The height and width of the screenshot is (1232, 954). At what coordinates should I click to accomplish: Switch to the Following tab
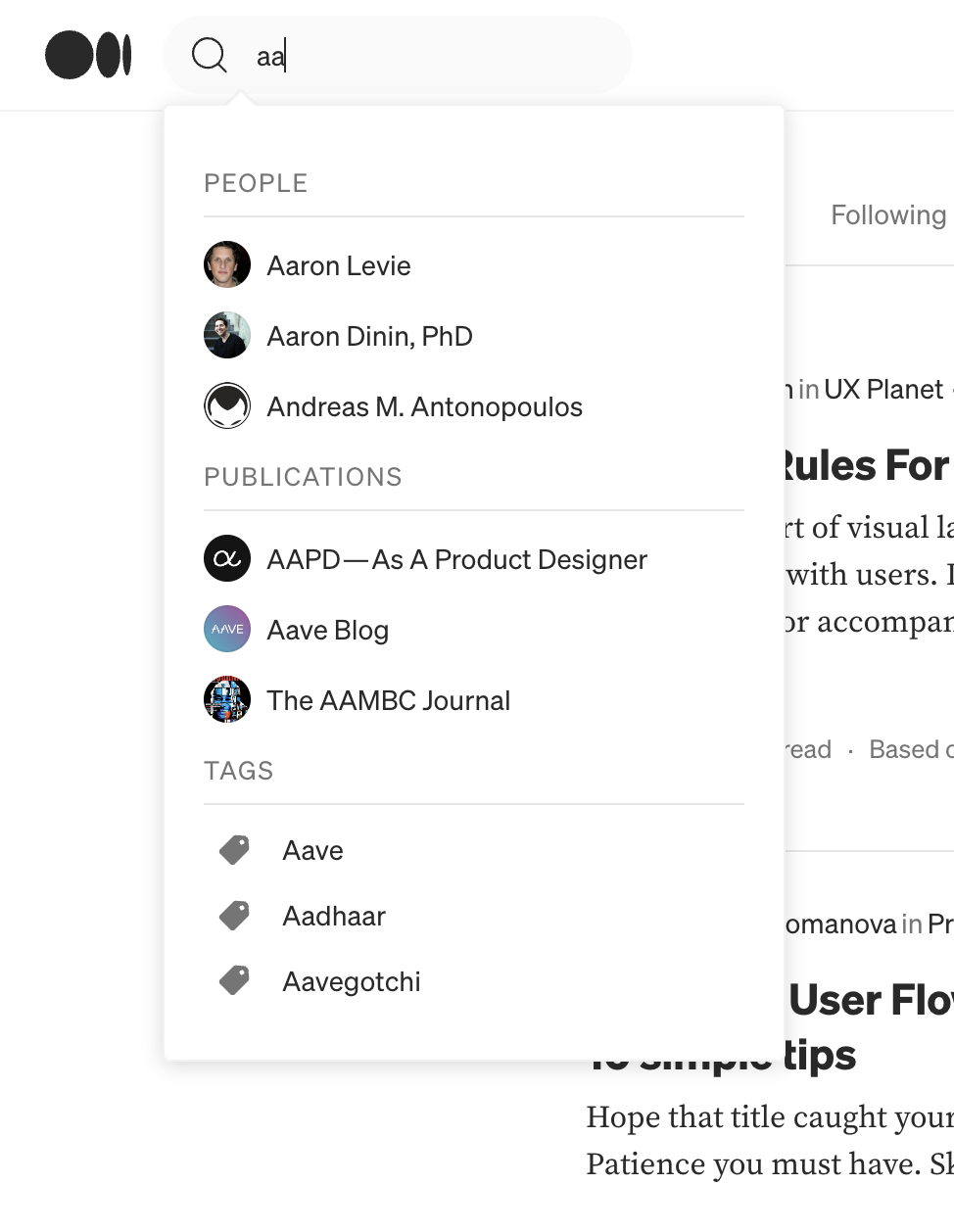click(x=888, y=215)
